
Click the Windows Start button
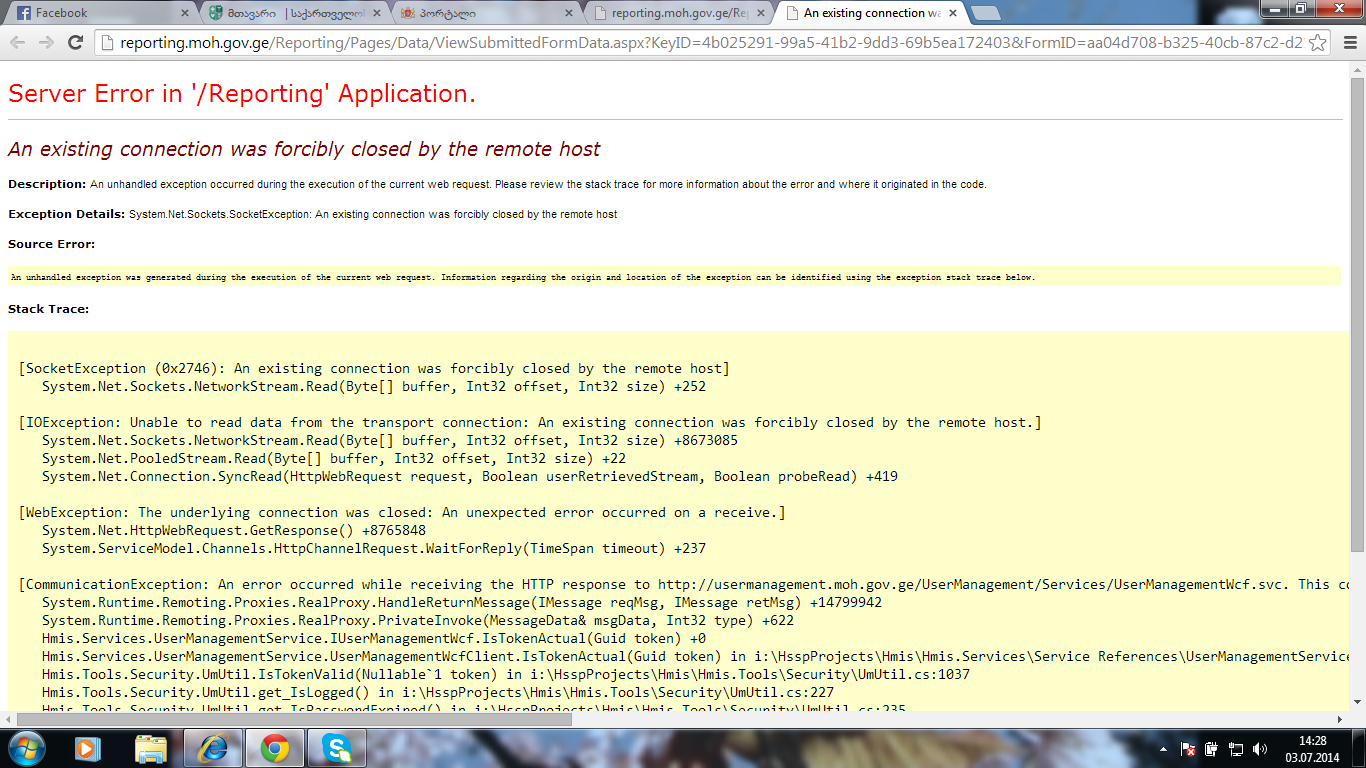click(x=26, y=748)
